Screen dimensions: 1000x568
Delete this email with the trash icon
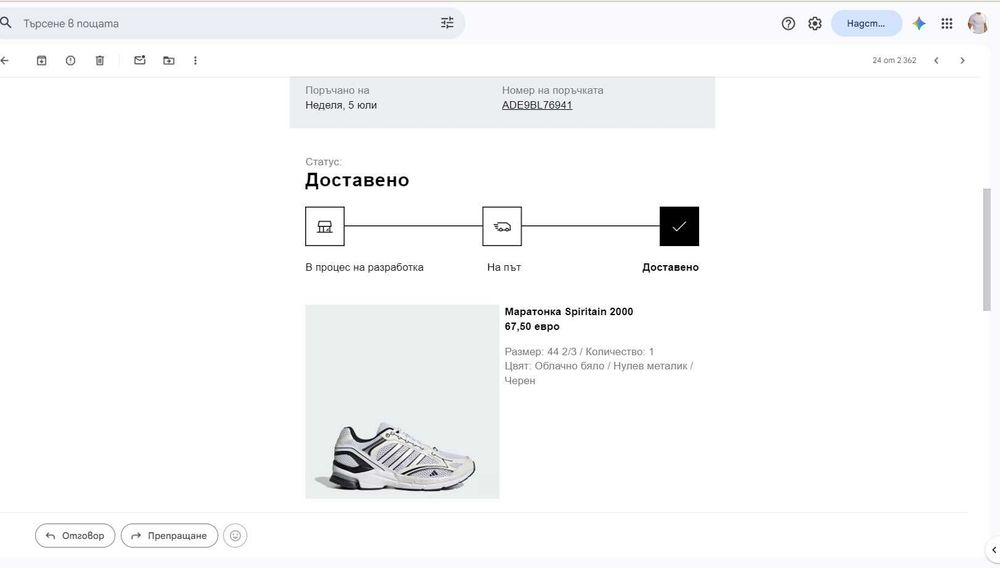[99, 61]
